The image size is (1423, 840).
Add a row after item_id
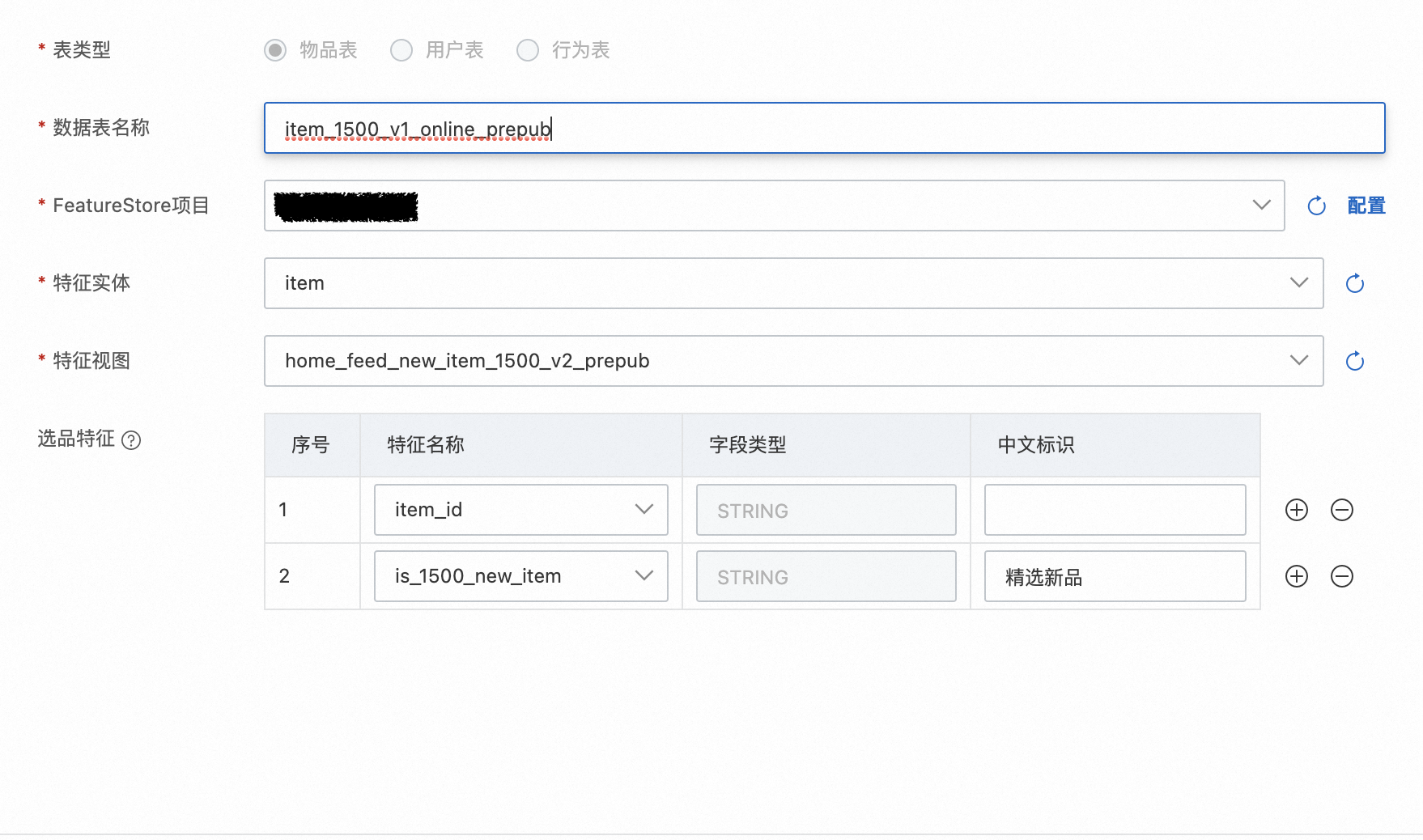(1297, 510)
